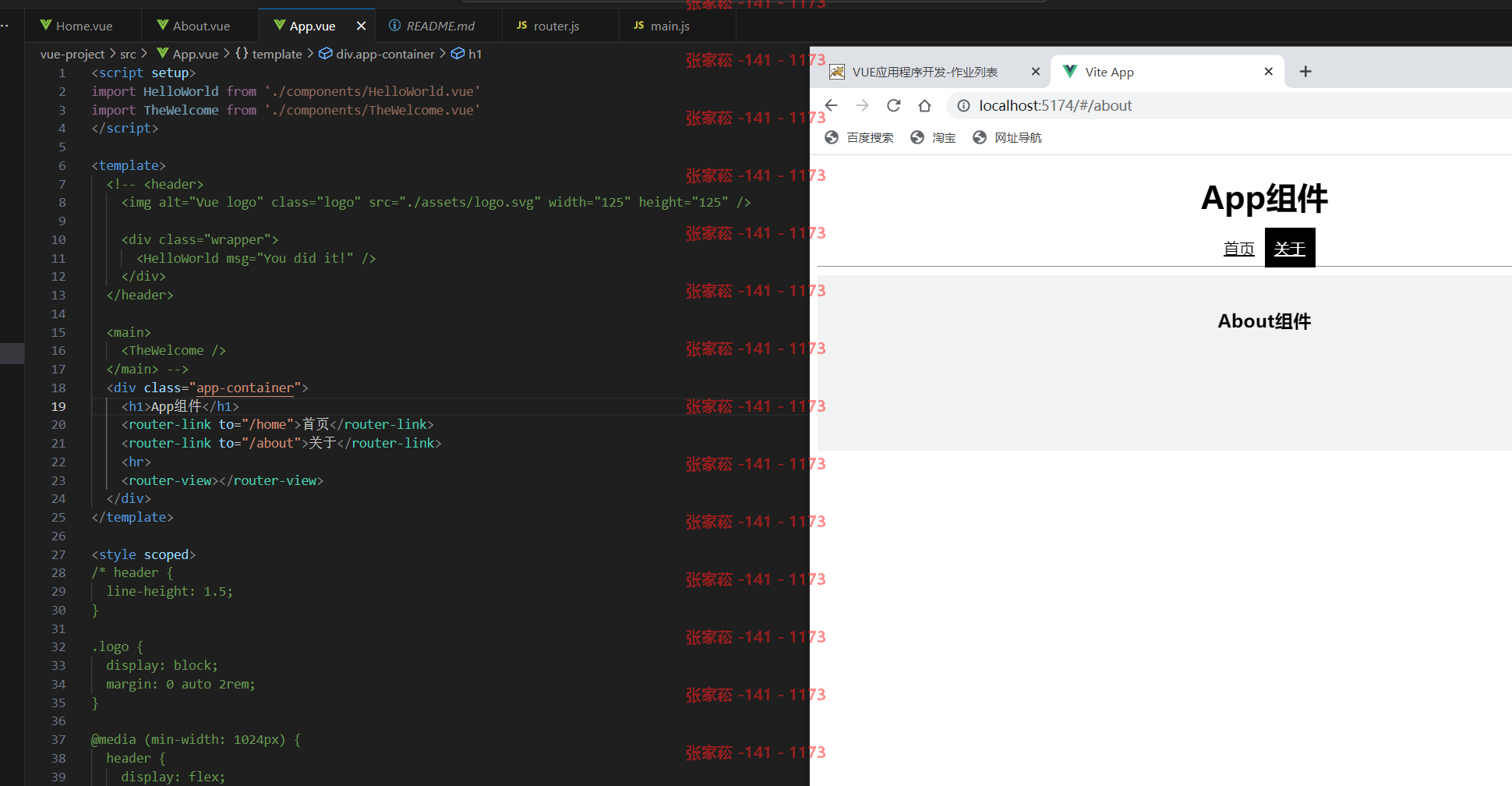Go to the browser home page
Screen dimensions: 1512x786
point(924,105)
